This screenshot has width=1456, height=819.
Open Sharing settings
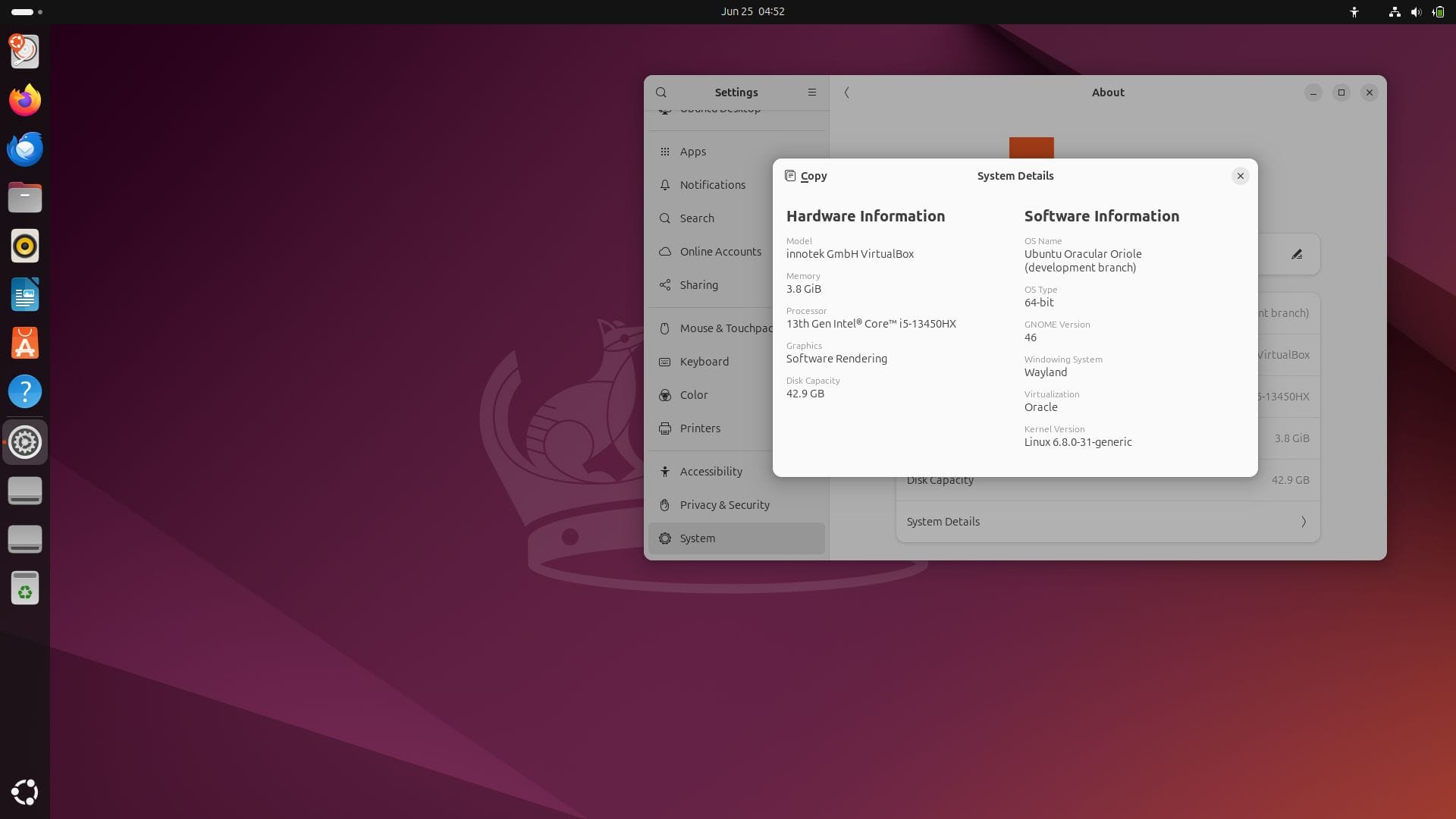[x=698, y=284]
